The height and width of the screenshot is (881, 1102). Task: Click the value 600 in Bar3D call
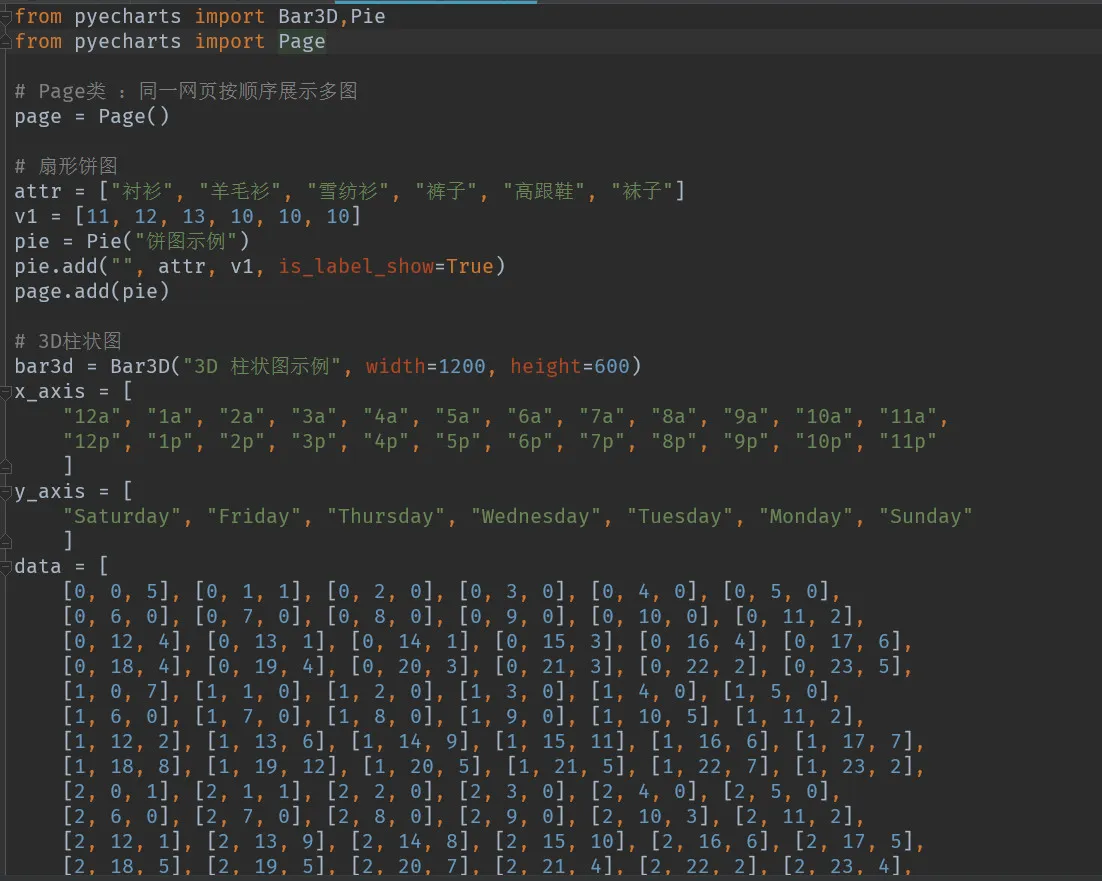[611, 366]
